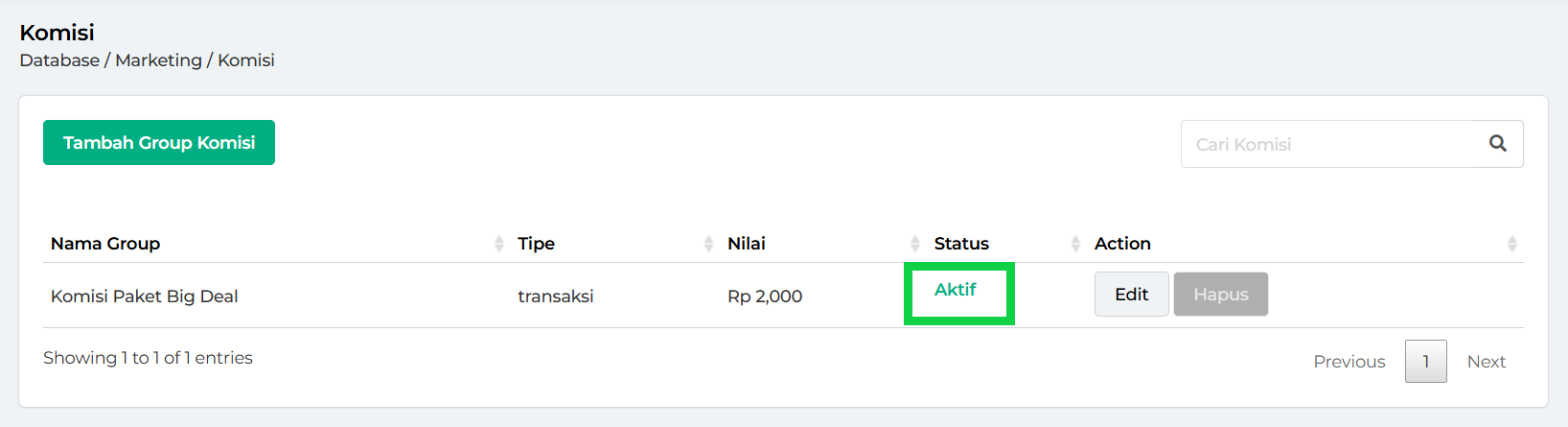Image resolution: width=1568 pixels, height=427 pixels.
Task: Click the Nama Group column header
Action: (105, 244)
